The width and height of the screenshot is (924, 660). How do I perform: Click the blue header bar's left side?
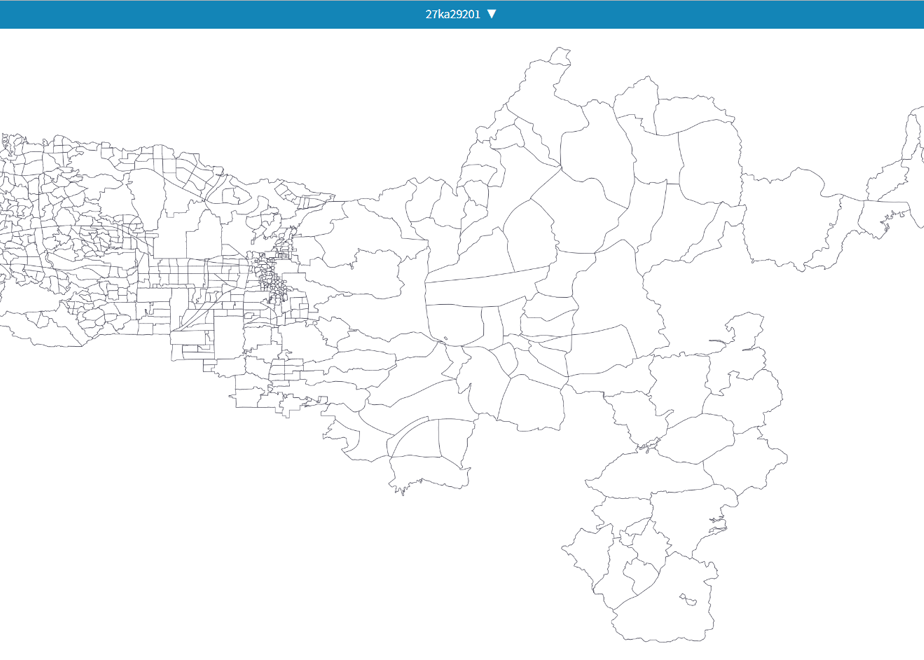tap(177, 14)
